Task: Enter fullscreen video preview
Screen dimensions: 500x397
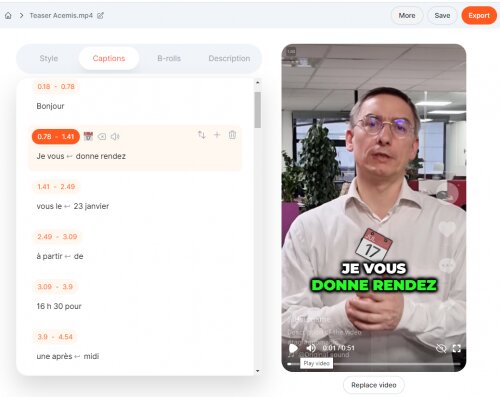Action: click(456, 348)
